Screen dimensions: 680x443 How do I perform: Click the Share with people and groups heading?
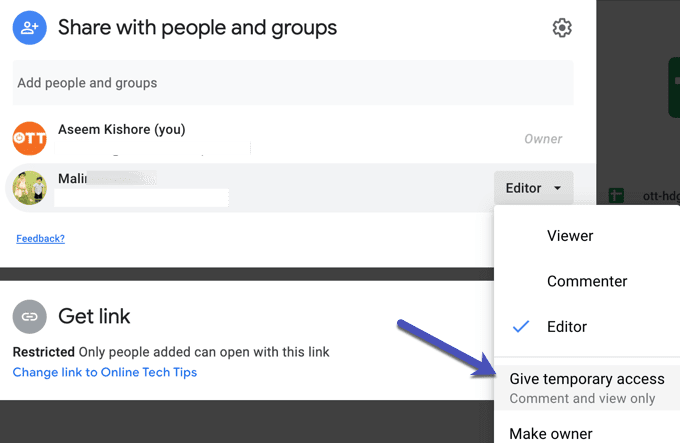click(x=197, y=28)
